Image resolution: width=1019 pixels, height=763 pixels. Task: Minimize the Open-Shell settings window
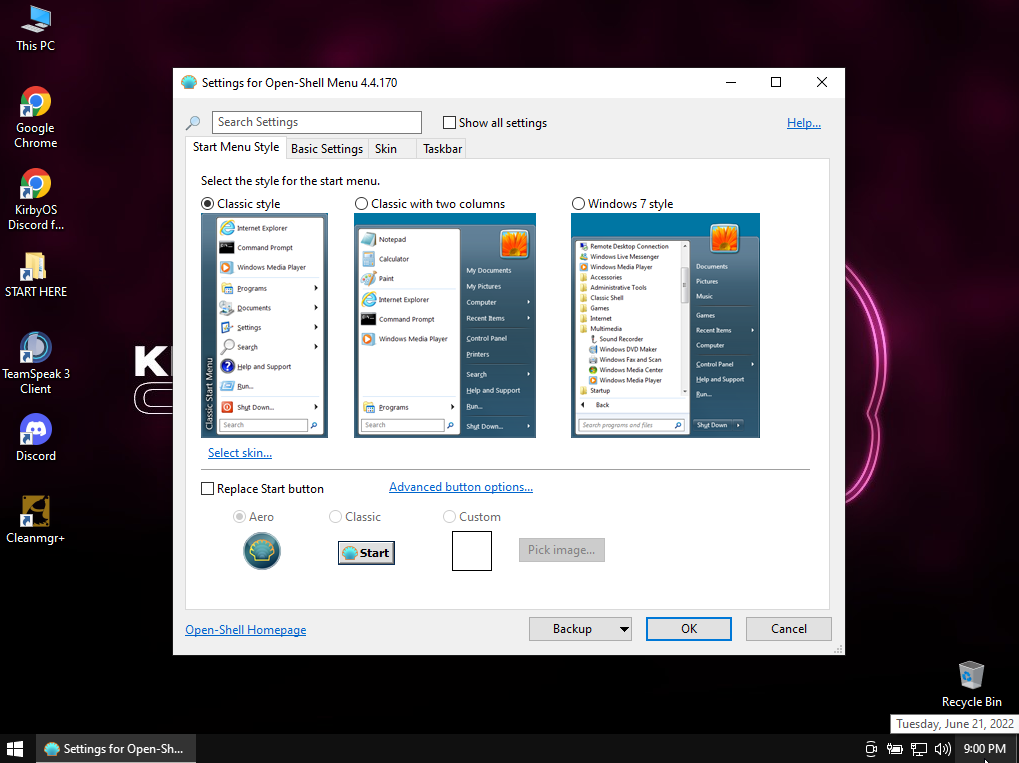tap(730, 82)
